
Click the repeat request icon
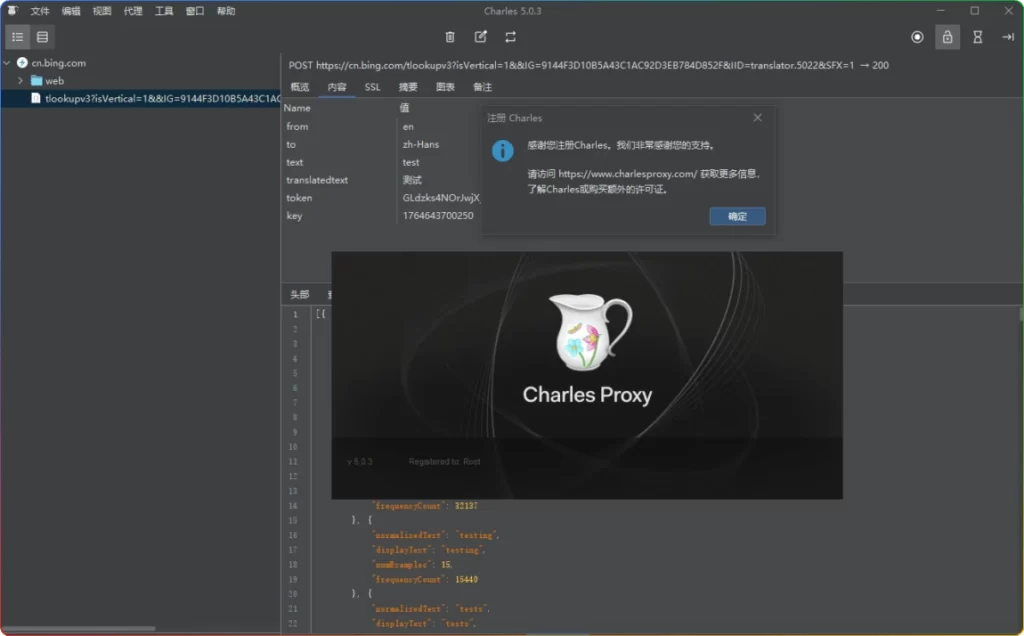click(x=510, y=36)
